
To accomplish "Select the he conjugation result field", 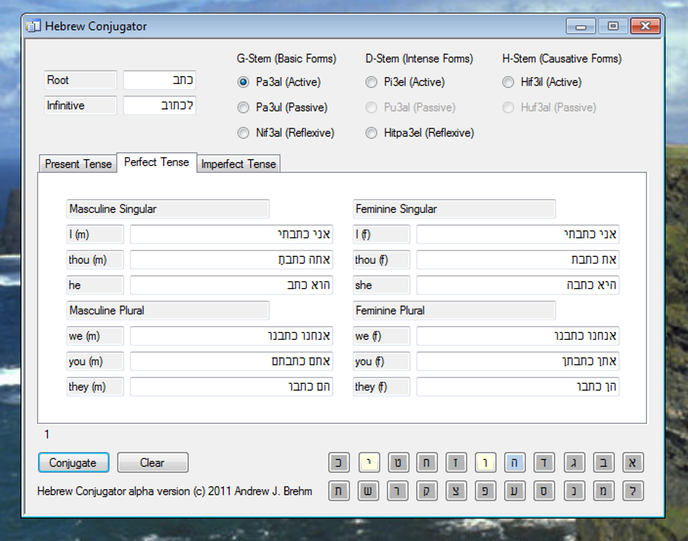I will coord(231,285).
